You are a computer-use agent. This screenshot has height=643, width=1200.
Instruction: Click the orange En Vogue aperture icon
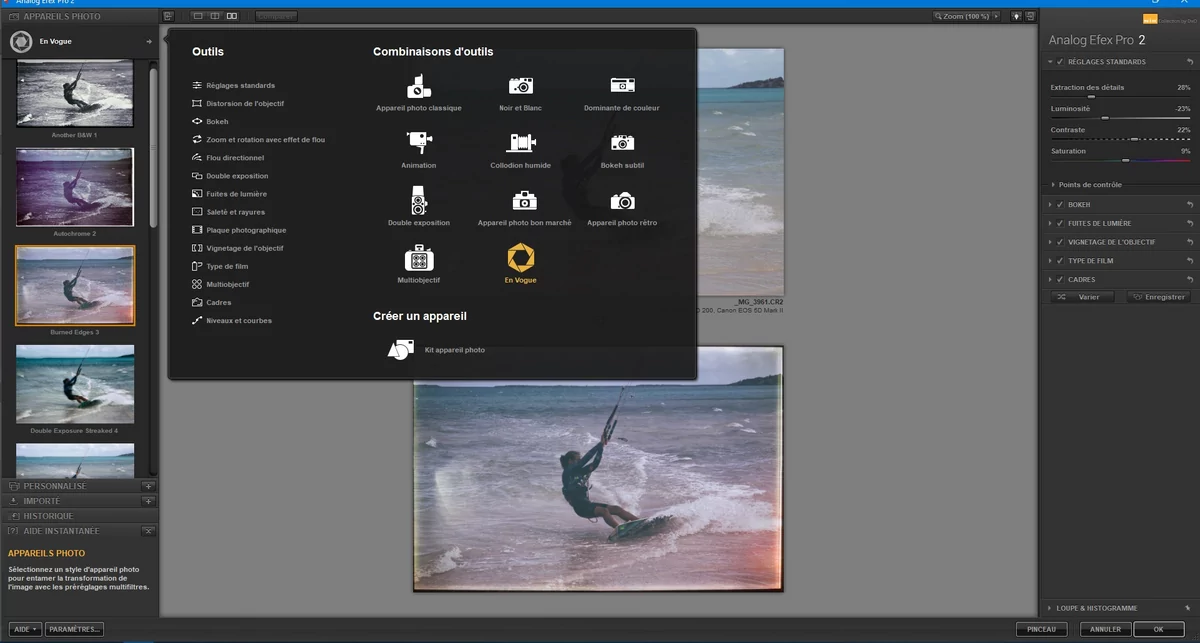(520, 258)
